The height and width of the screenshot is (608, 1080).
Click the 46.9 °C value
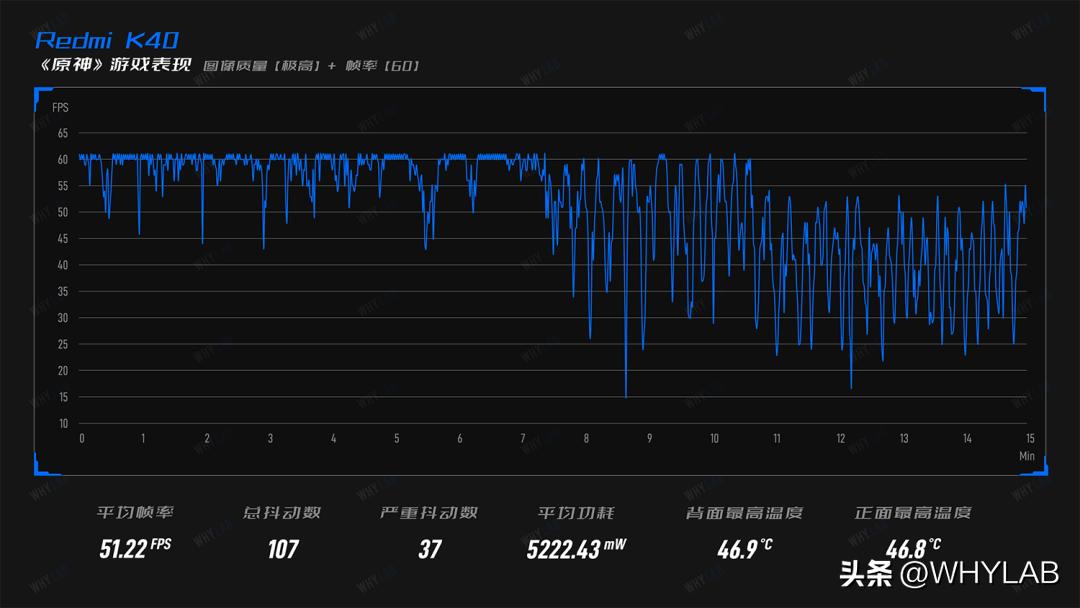click(x=744, y=549)
